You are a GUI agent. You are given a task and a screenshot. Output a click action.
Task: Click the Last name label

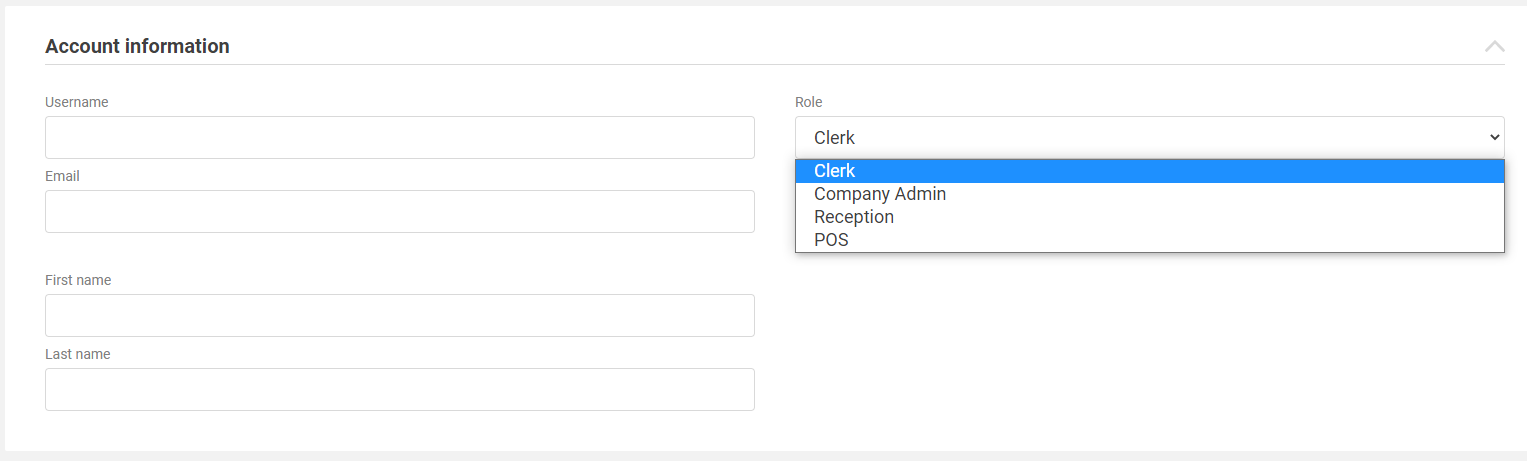click(x=77, y=354)
